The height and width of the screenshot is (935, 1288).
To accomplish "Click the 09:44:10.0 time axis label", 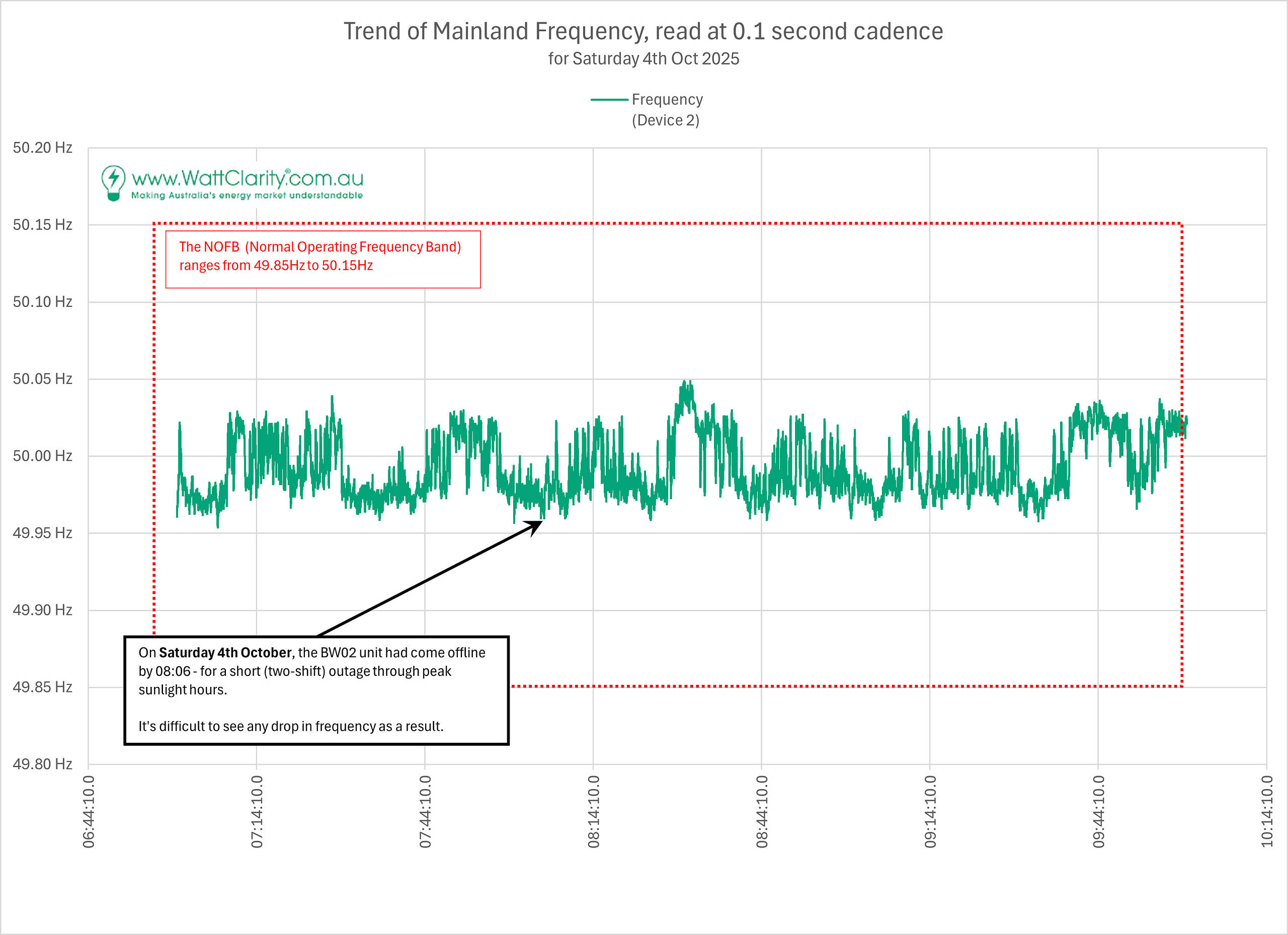I will (x=1098, y=811).
